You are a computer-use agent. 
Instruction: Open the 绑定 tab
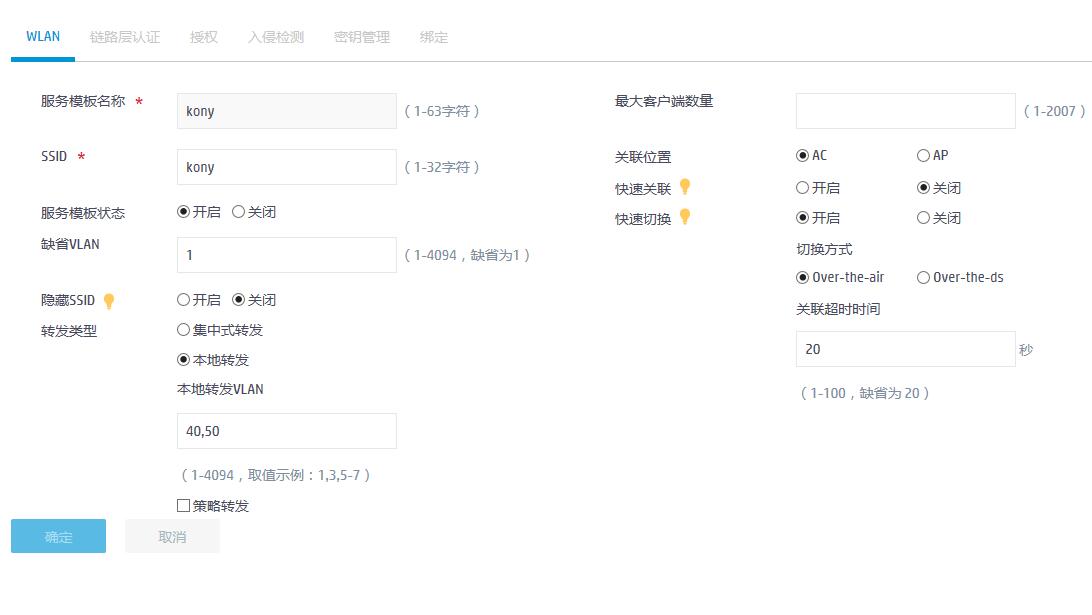tap(434, 37)
